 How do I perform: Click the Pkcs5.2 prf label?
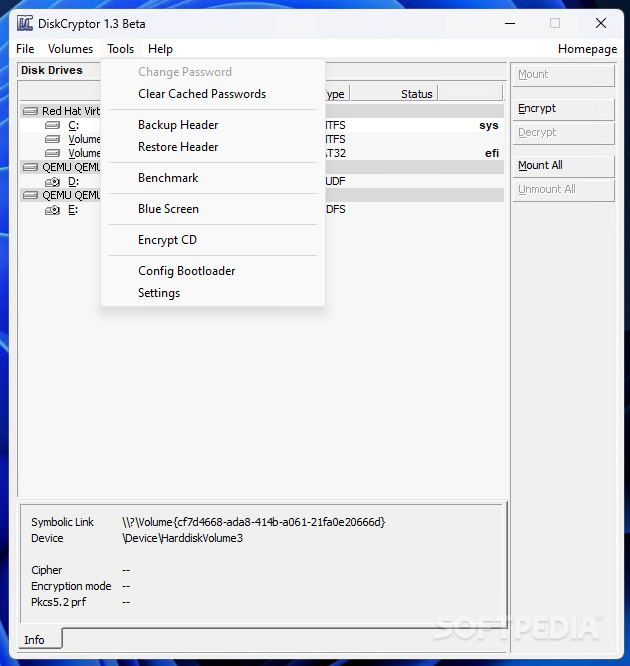click(59, 602)
